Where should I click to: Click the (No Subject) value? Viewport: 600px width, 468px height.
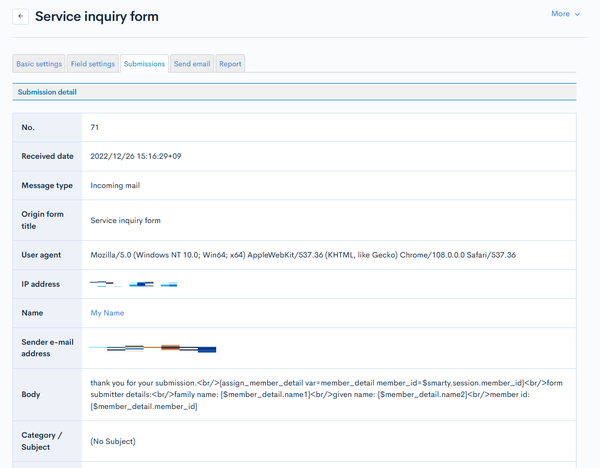(x=113, y=441)
